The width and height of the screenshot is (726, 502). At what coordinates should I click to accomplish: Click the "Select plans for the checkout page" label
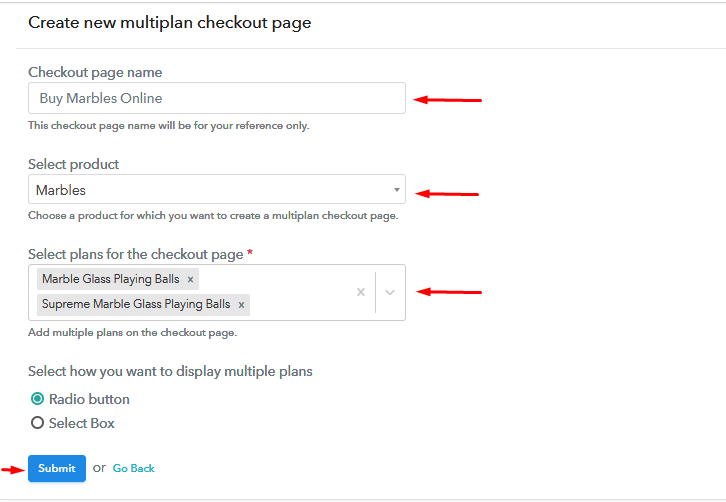click(x=136, y=254)
